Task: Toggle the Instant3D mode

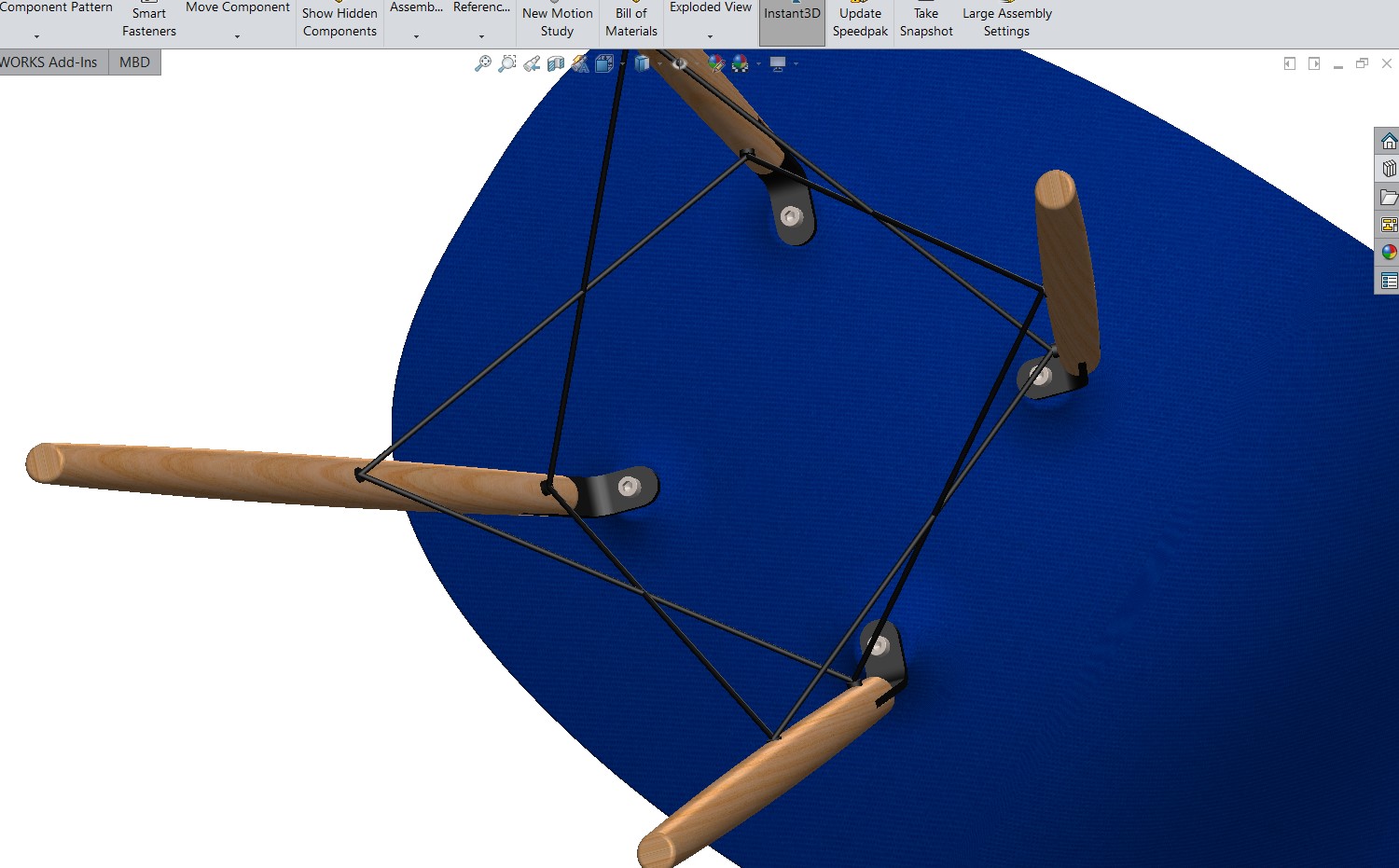Action: tap(792, 21)
